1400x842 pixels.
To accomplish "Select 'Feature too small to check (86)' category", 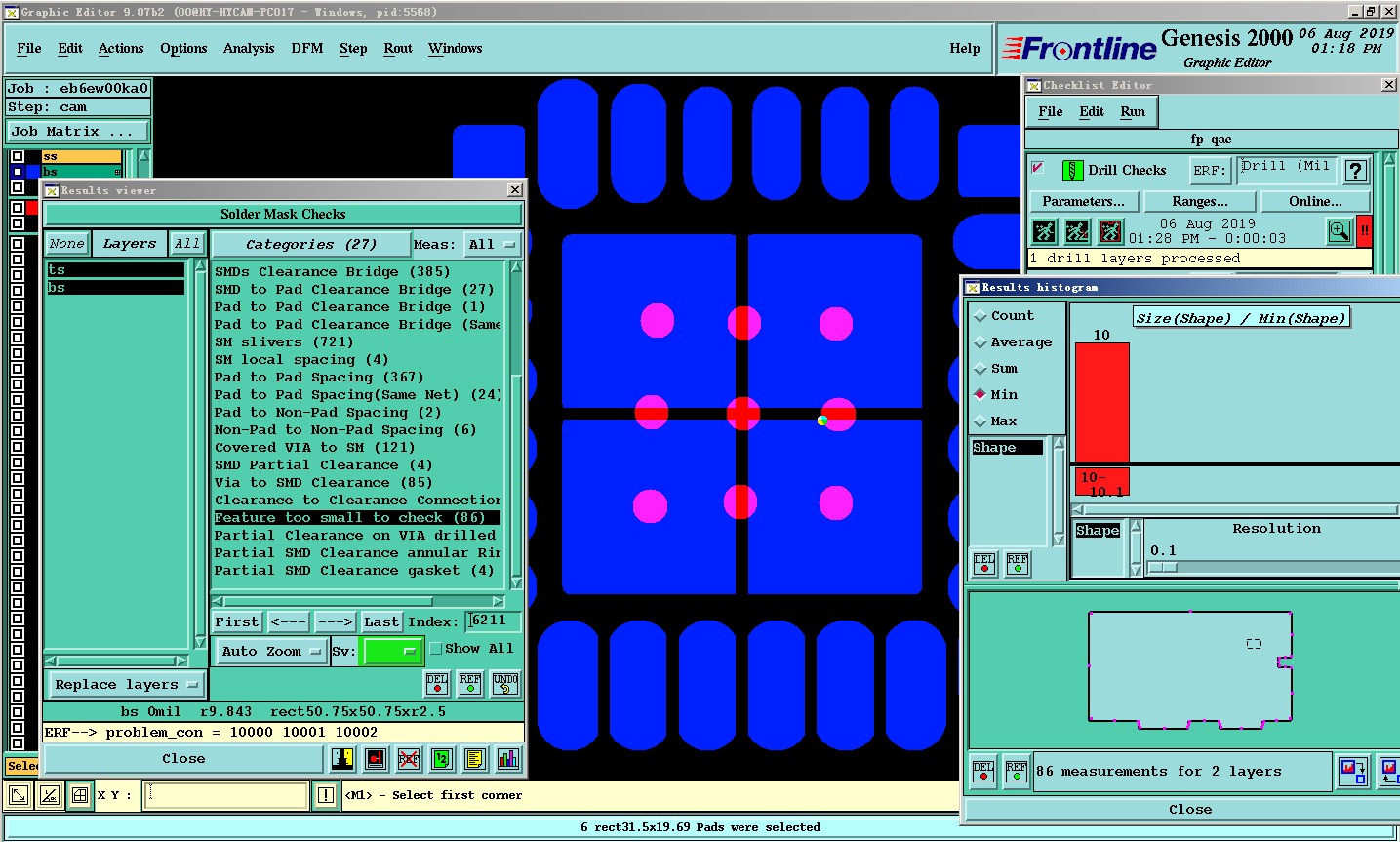I will (x=357, y=518).
